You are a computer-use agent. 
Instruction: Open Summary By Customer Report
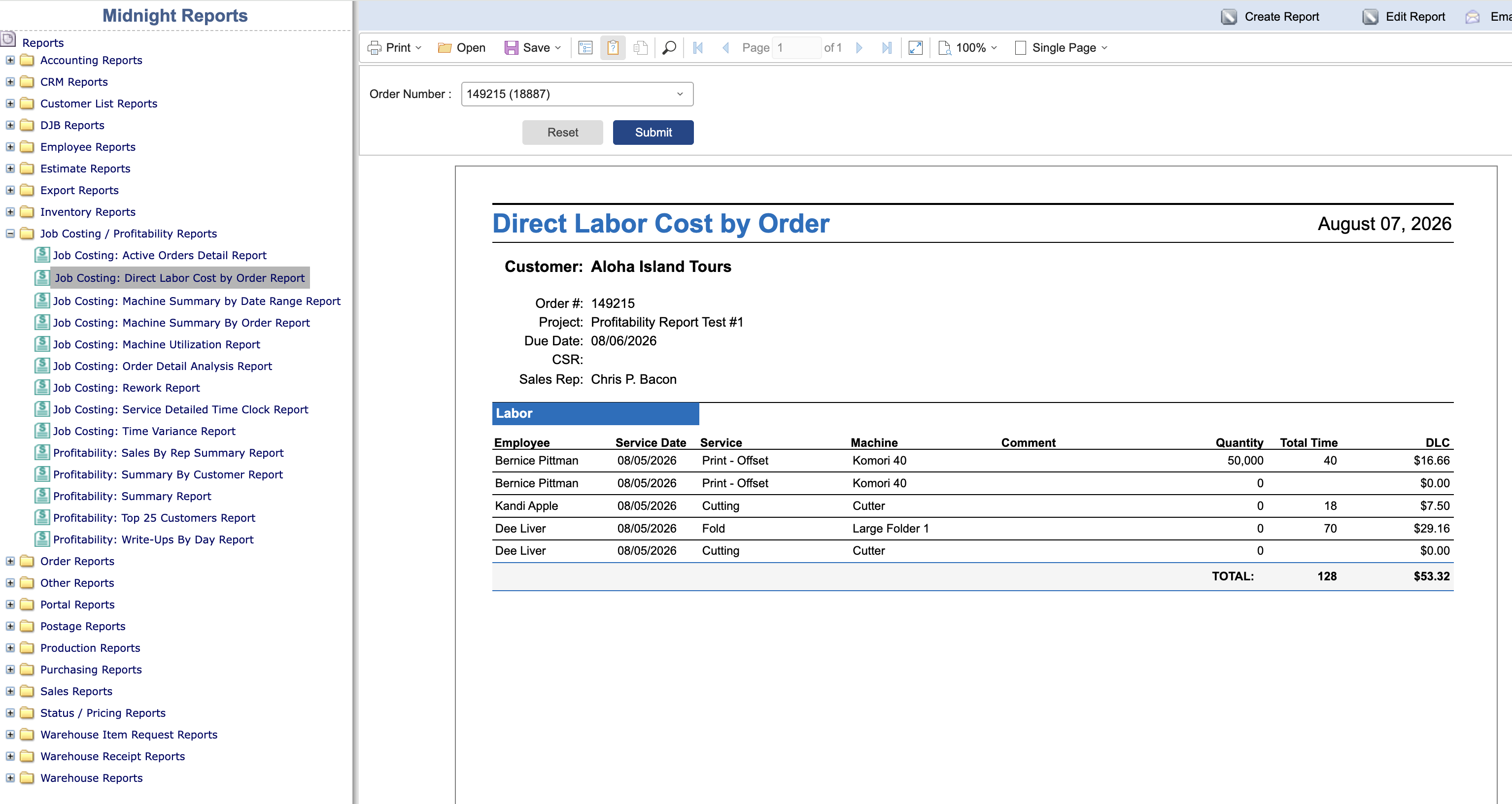point(168,474)
